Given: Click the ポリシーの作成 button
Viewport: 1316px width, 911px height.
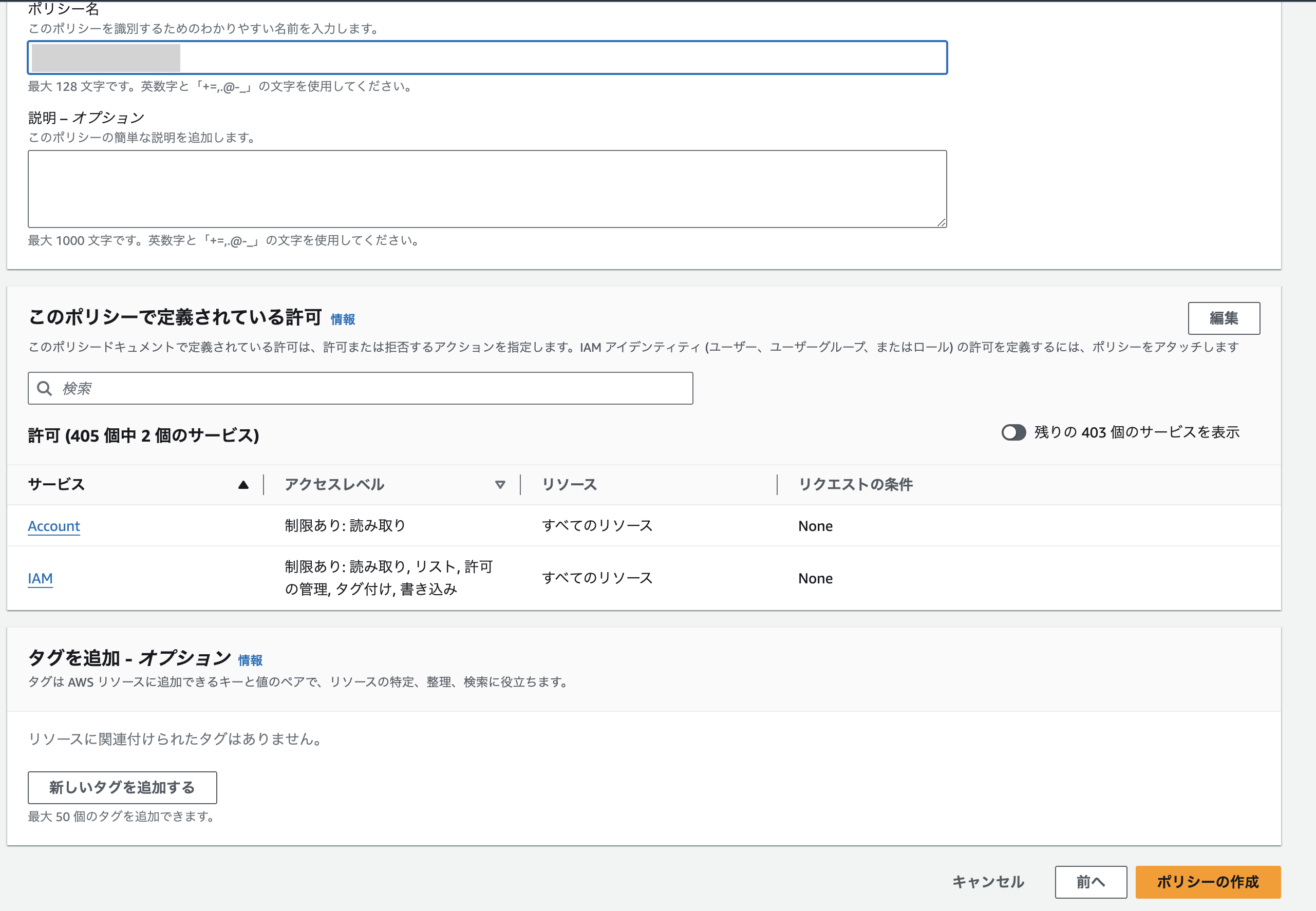Looking at the screenshot, I should click(1208, 882).
